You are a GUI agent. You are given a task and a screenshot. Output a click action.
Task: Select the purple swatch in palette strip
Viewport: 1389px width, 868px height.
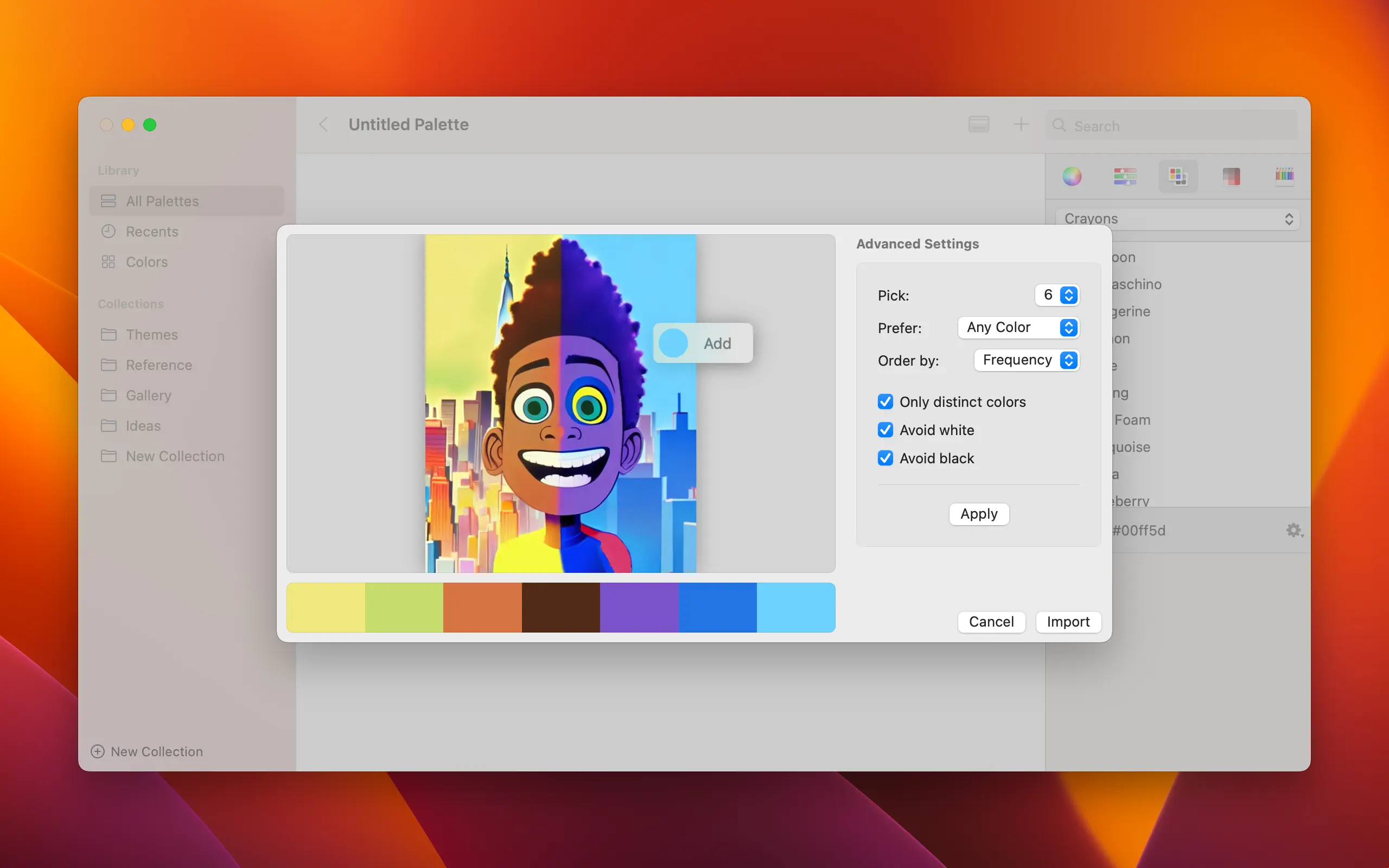tap(639, 608)
